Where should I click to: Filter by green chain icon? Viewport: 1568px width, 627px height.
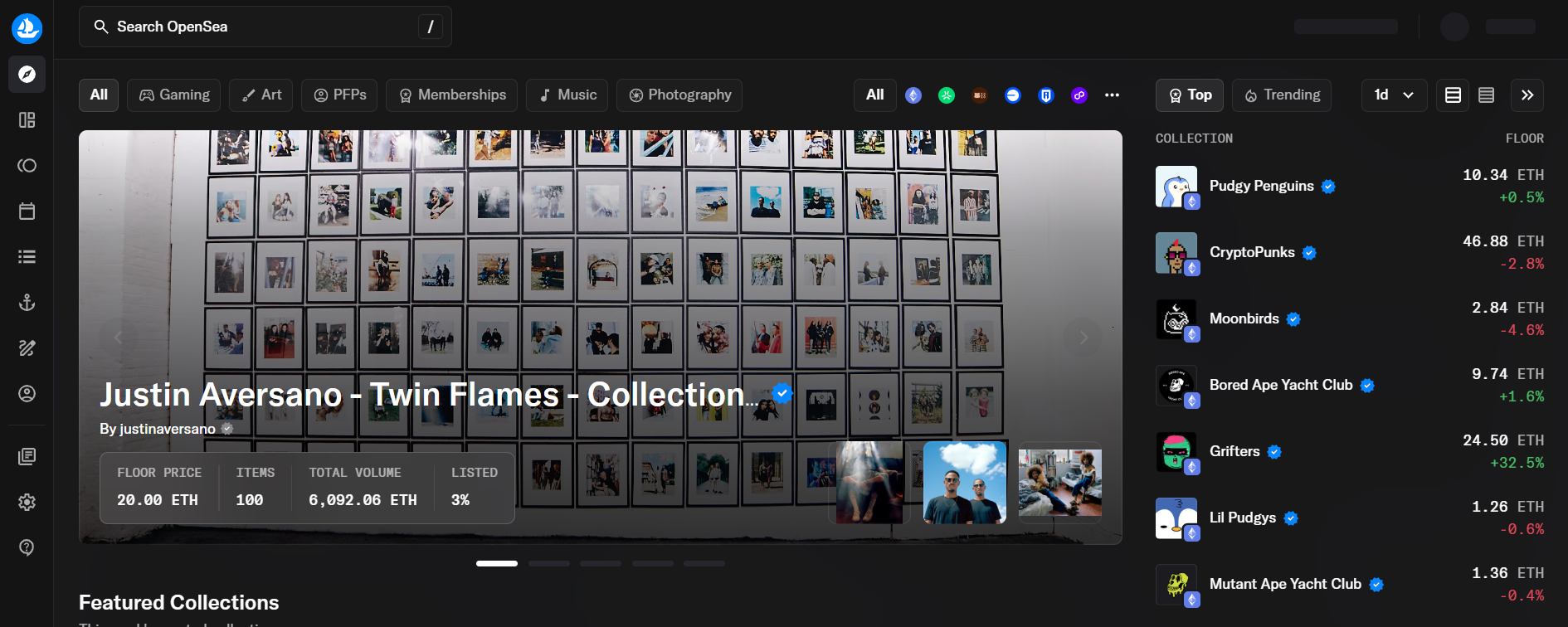point(947,95)
